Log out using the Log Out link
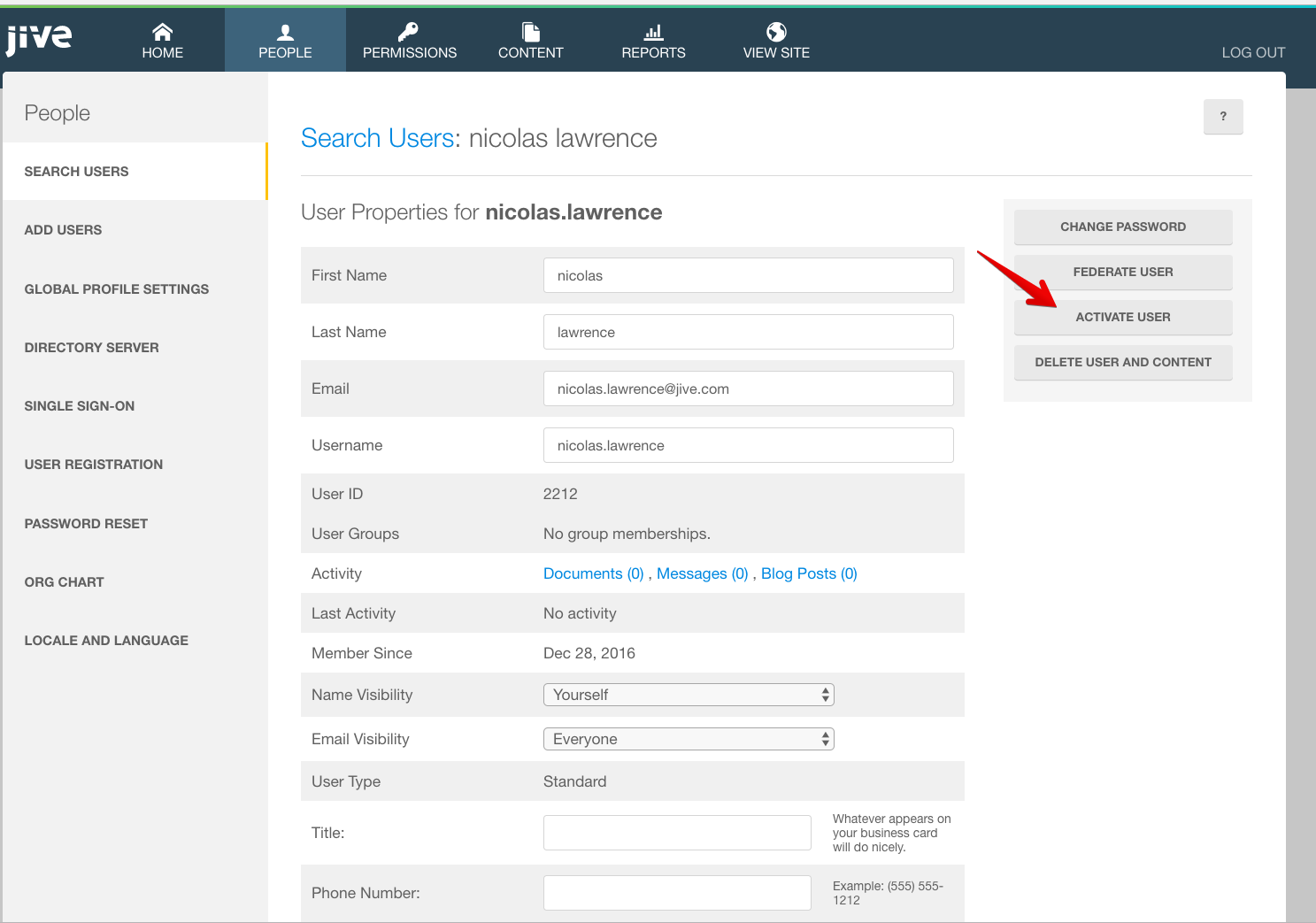Screen dimensions: 1316x923 tap(1252, 52)
